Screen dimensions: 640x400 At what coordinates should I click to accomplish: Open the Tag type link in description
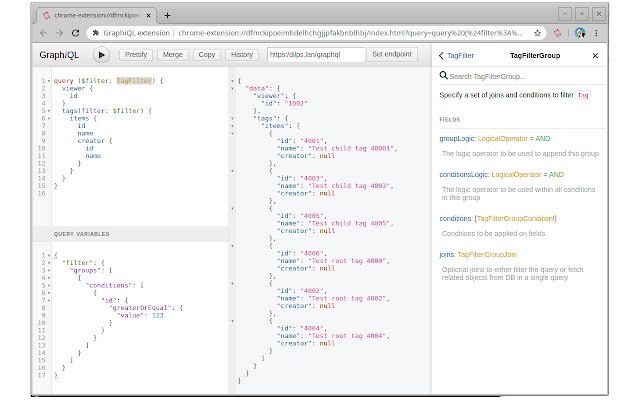(583, 95)
